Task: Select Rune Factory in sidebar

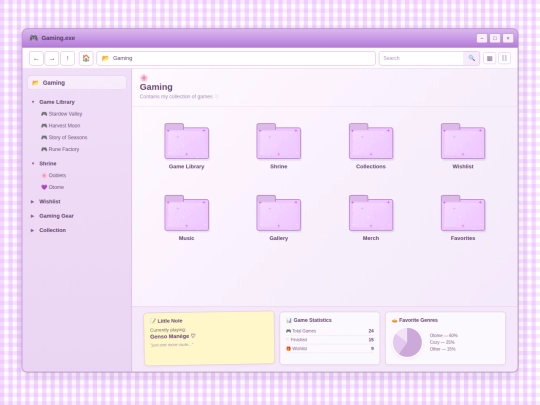Action: (x=64, y=149)
